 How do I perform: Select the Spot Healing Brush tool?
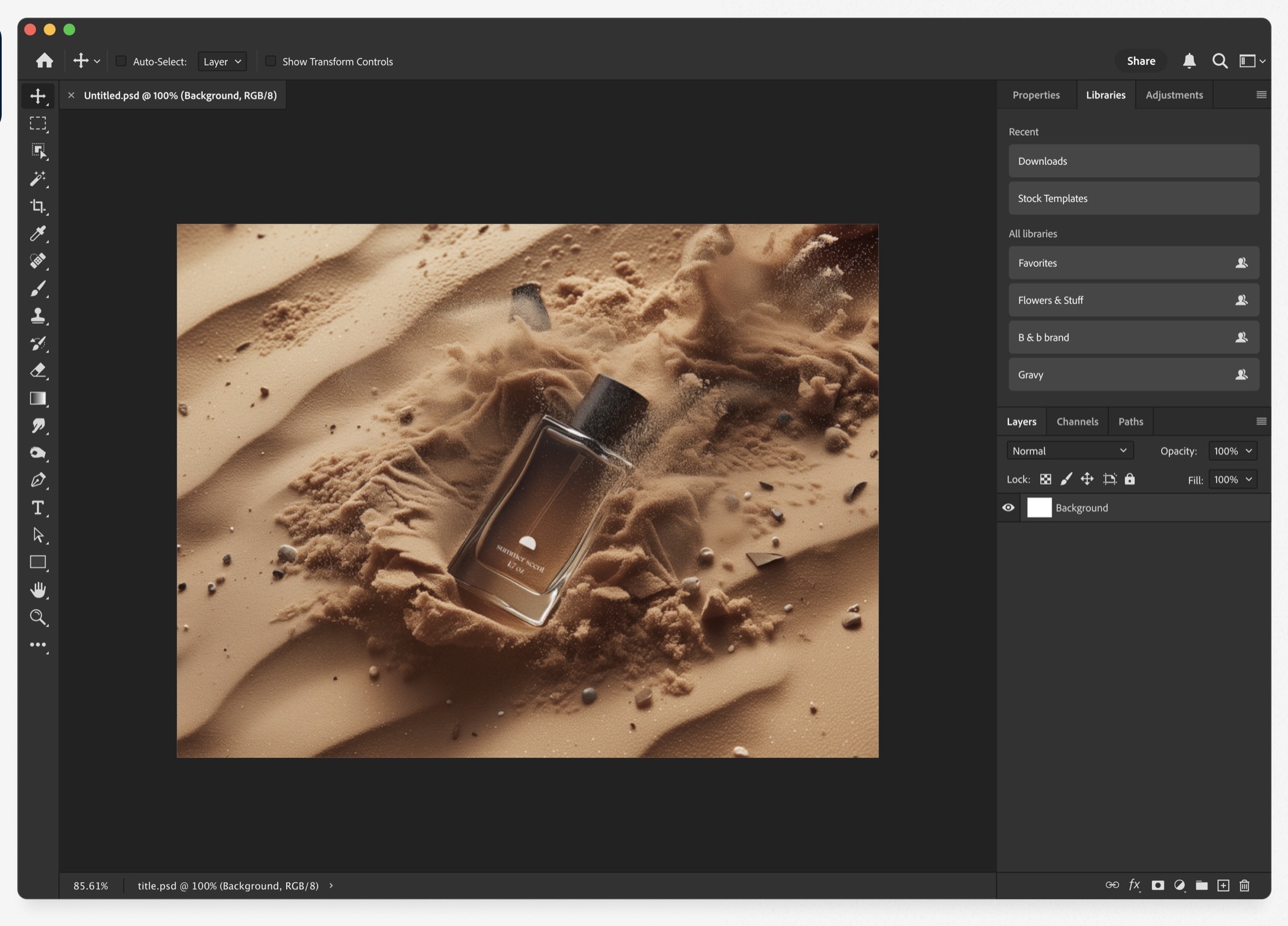(38, 261)
